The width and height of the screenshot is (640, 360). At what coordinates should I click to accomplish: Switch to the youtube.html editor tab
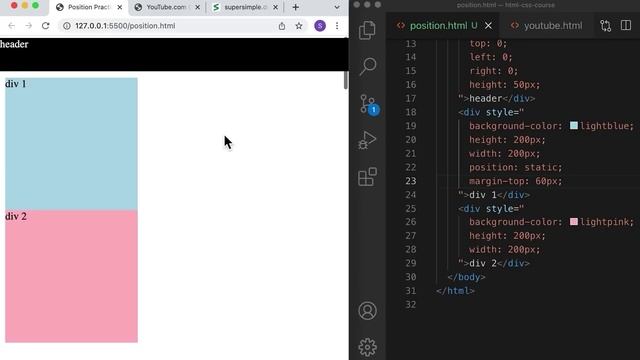547,26
